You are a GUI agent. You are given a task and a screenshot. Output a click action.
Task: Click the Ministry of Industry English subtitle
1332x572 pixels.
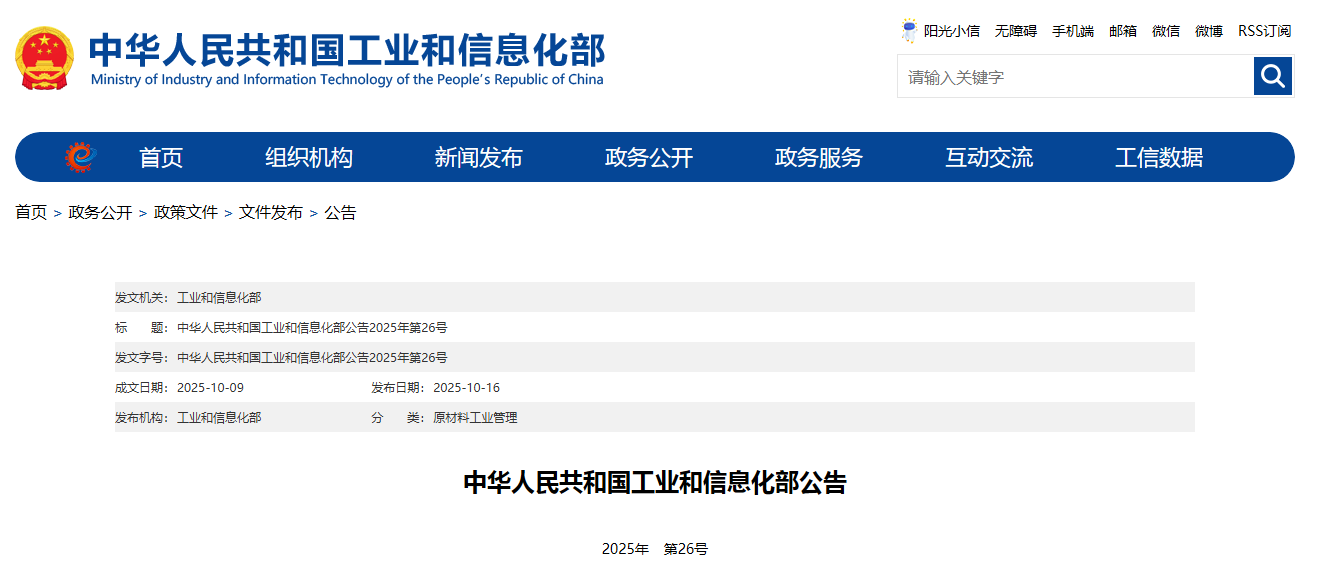[347, 80]
